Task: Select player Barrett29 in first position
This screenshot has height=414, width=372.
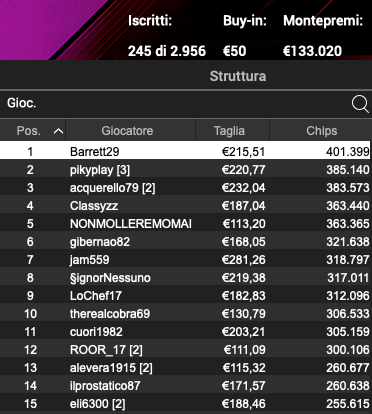Action: coord(185,152)
